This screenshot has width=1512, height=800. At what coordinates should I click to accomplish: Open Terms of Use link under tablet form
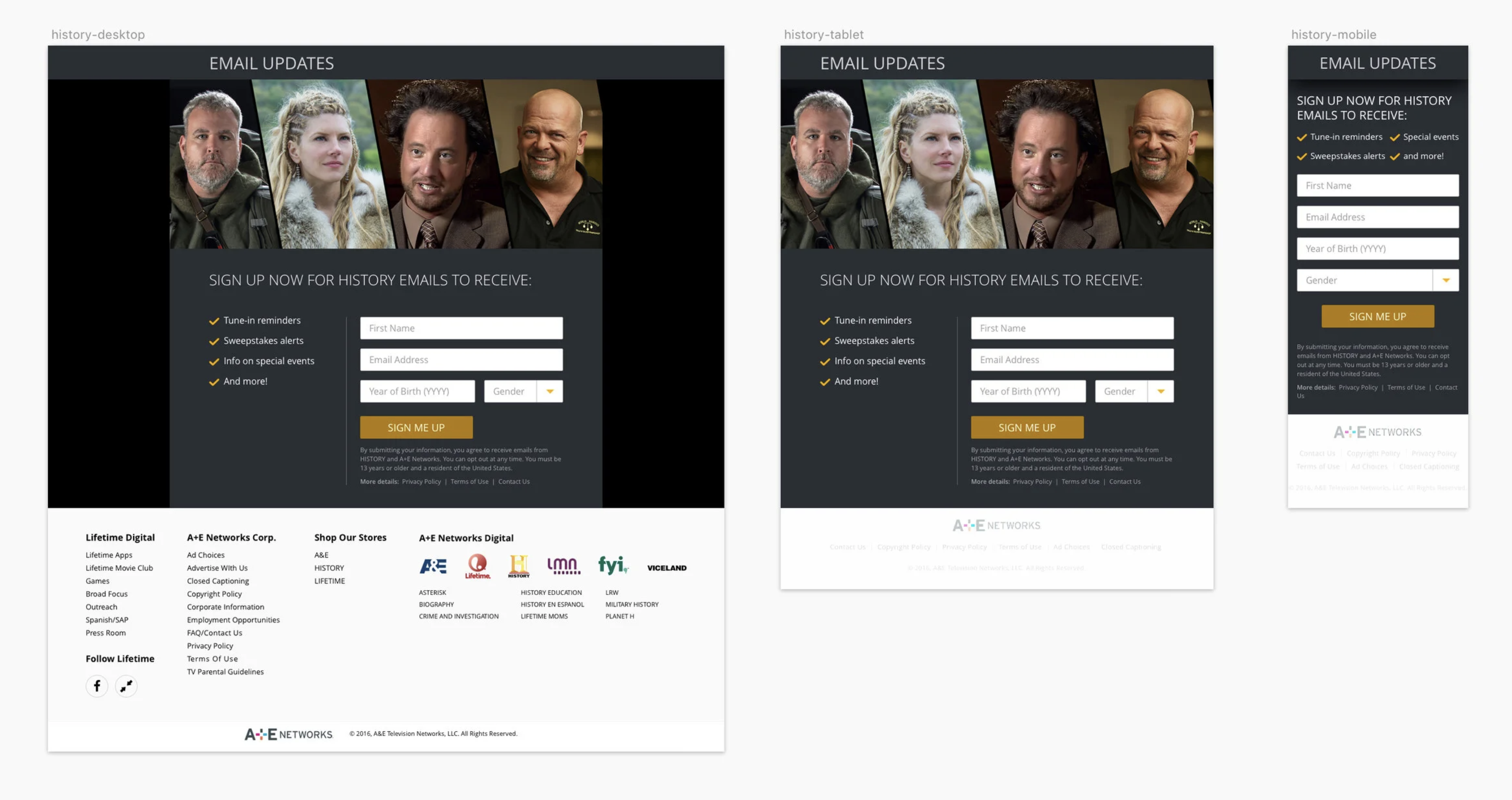pyautogui.click(x=1081, y=482)
